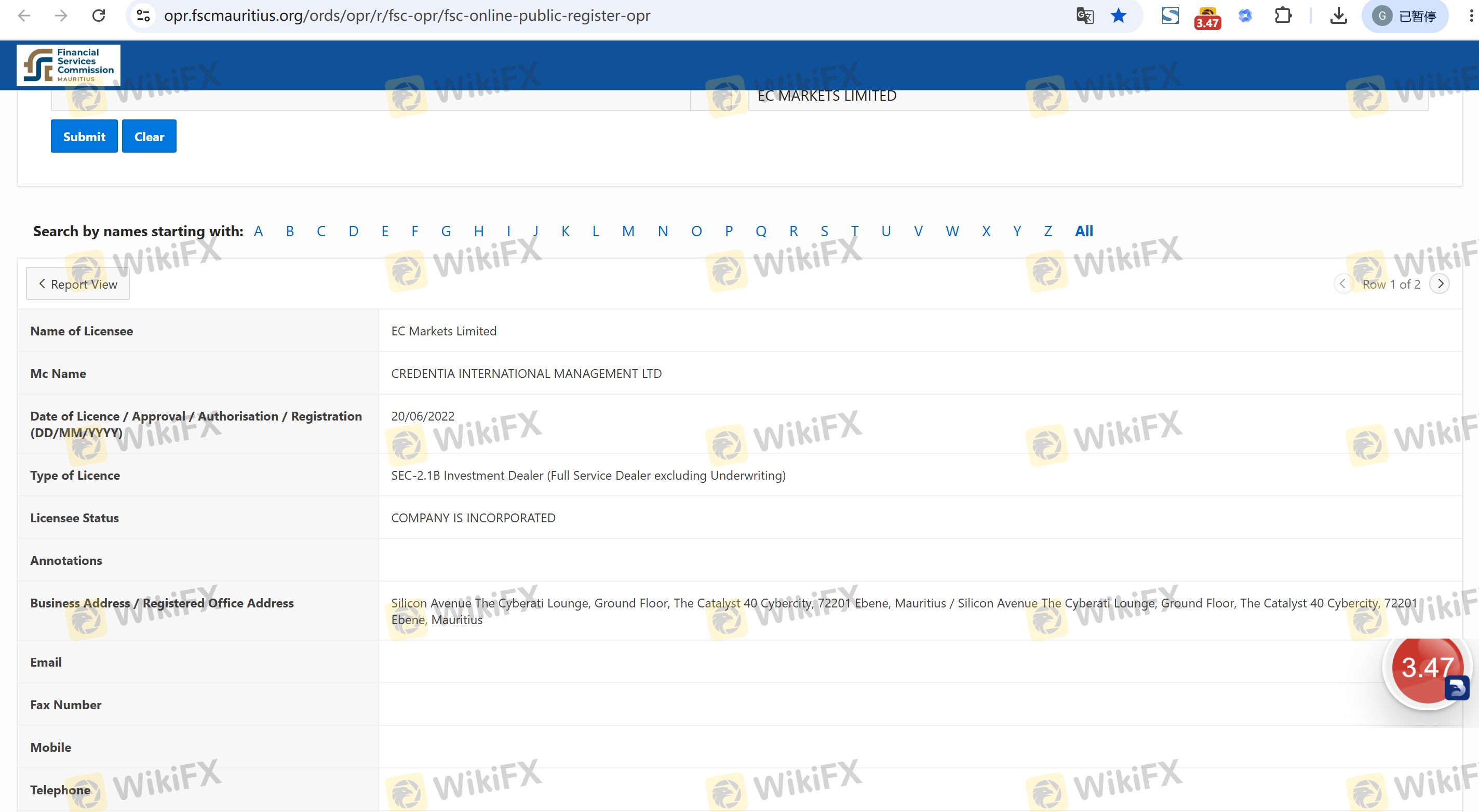Open browser downloads icon
This screenshot has height=812, width=1479.
pos(1338,16)
